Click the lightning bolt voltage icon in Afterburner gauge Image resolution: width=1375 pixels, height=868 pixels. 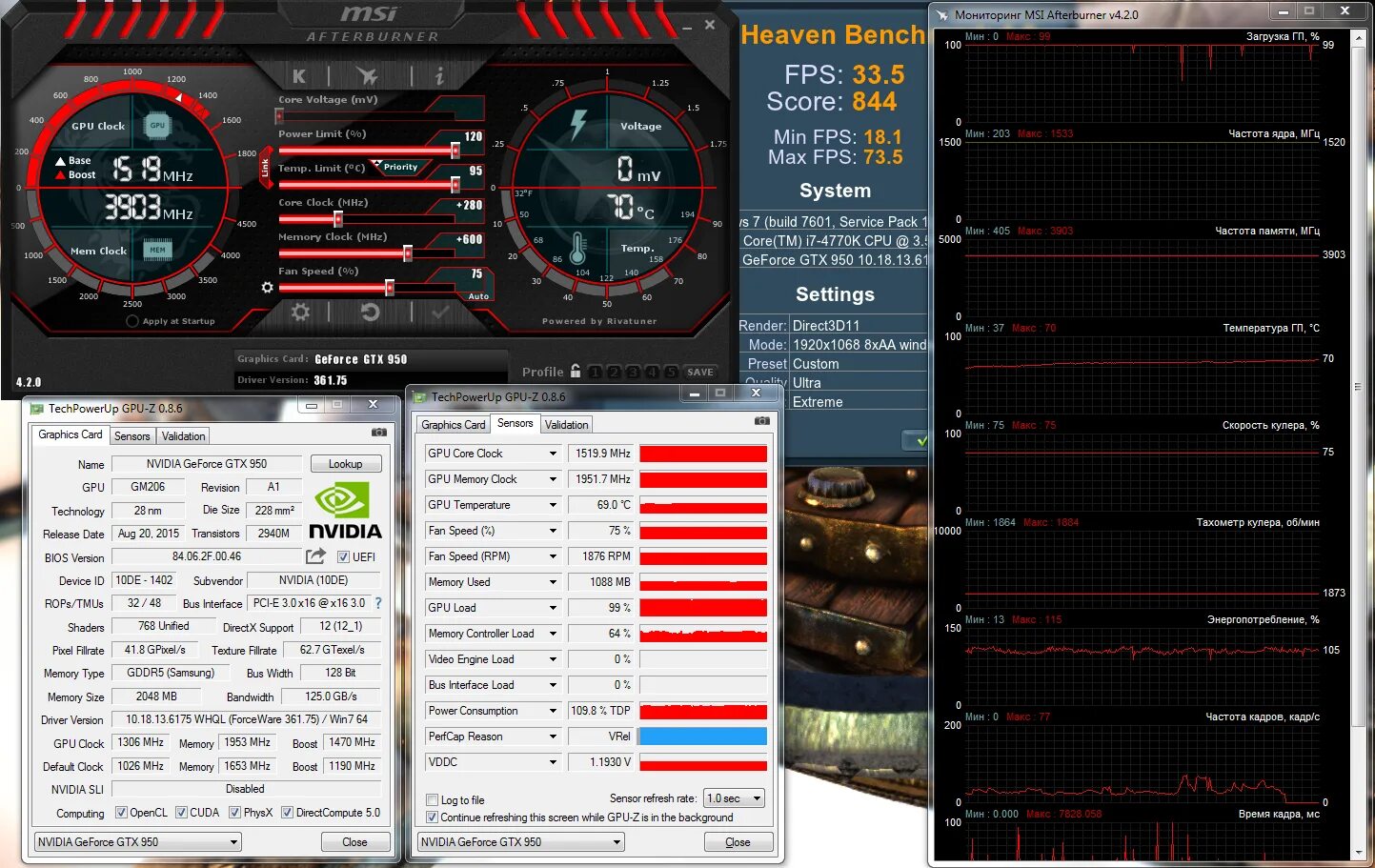[x=577, y=124]
